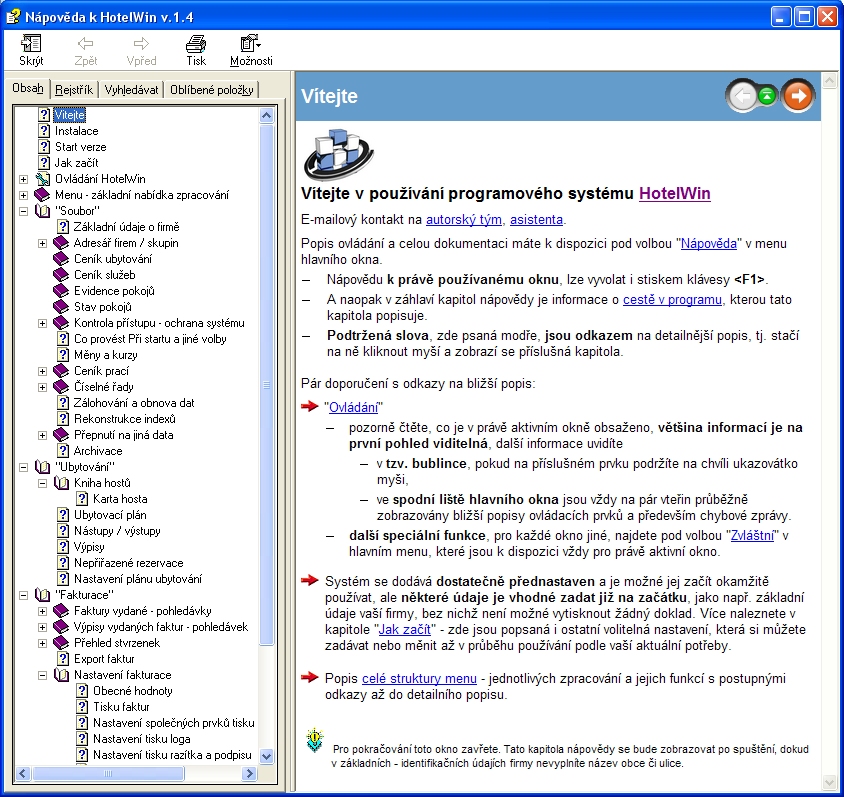Open the Nápověda link
The height and width of the screenshot is (797, 844).
tap(708, 243)
